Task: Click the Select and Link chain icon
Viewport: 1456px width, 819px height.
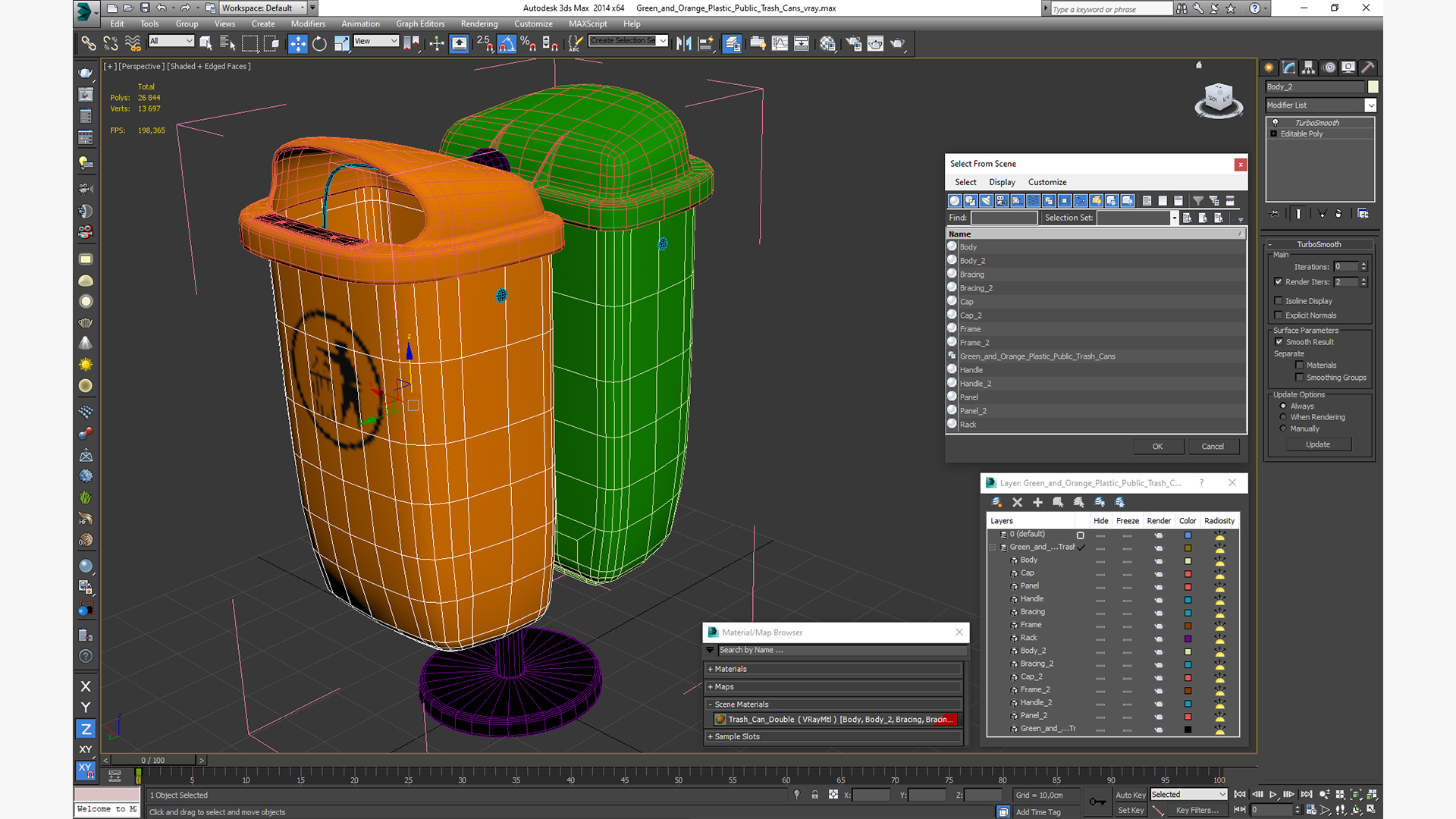Action: pos(89,44)
